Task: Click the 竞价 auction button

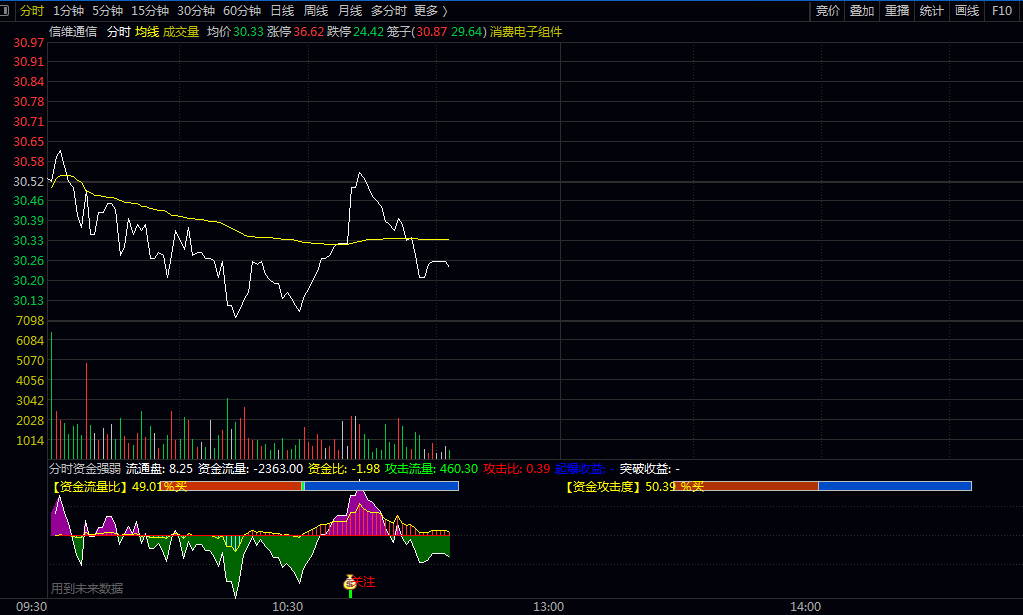Action: pyautogui.click(x=828, y=11)
